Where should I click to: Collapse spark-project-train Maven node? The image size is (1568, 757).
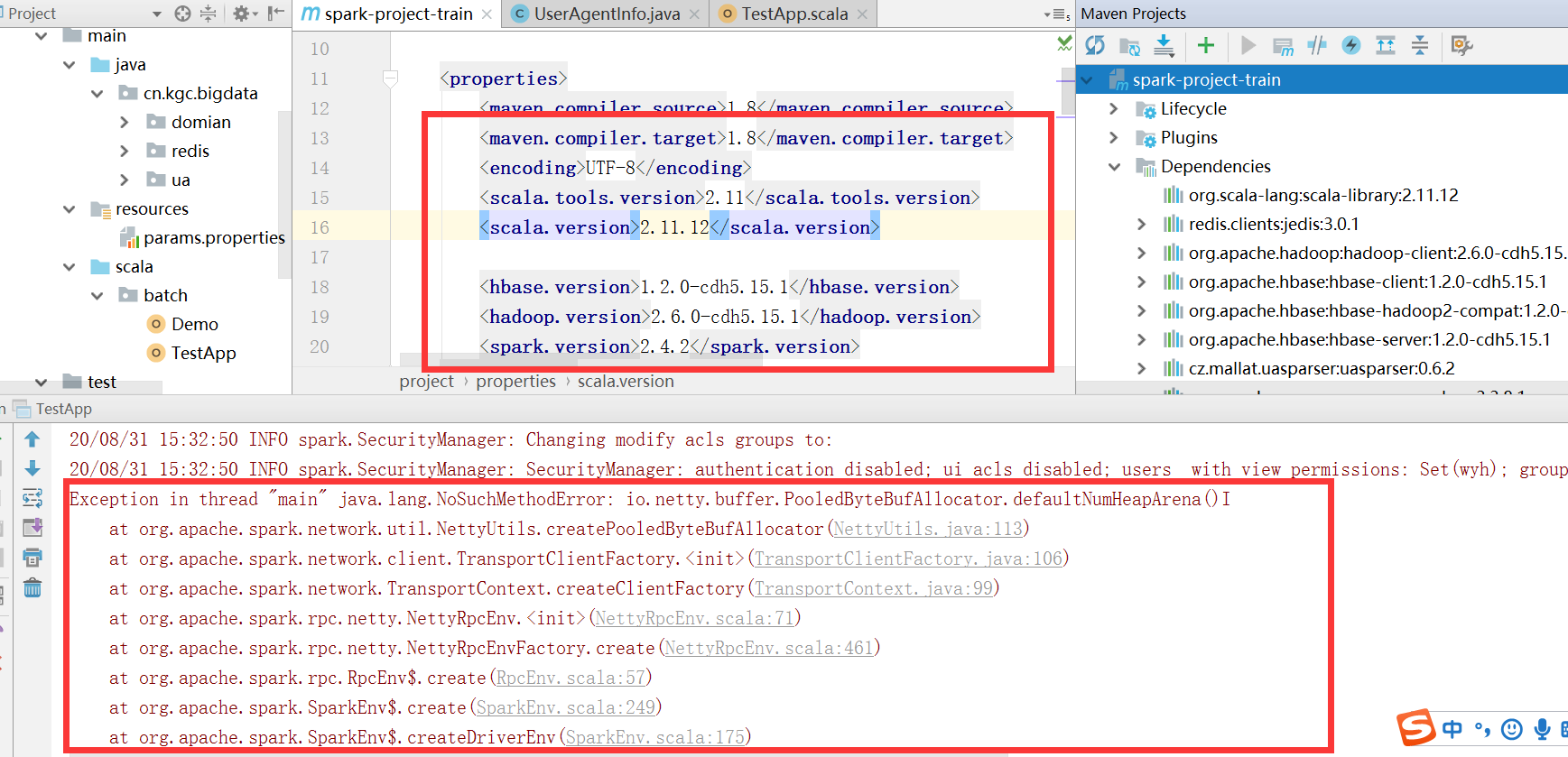[1086, 80]
